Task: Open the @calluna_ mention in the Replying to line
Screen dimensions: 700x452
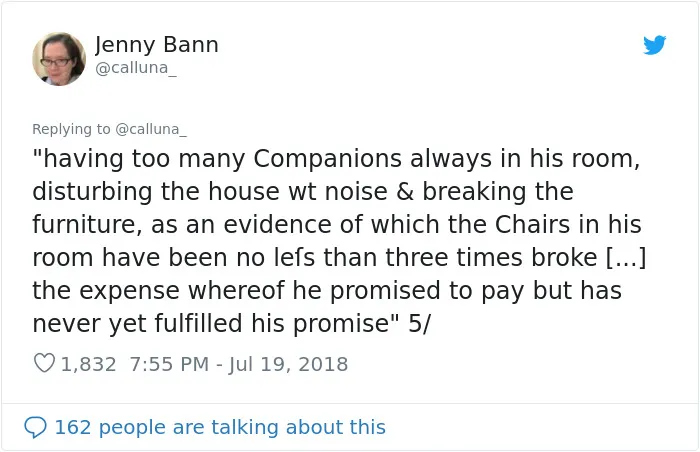Action: coord(151,129)
